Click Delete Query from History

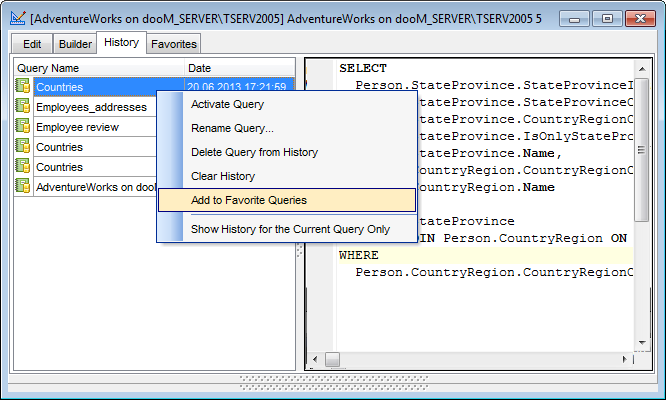click(254, 152)
